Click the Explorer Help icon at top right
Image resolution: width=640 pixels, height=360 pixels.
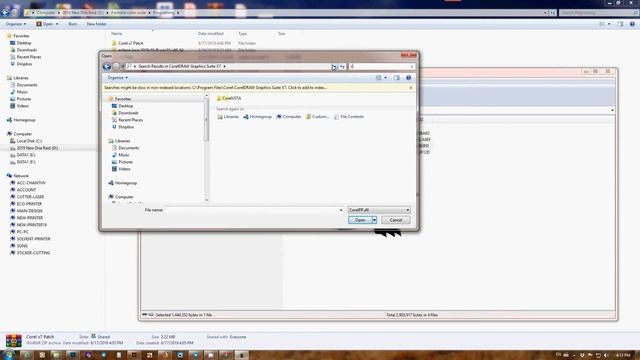[x=632, y=24]
